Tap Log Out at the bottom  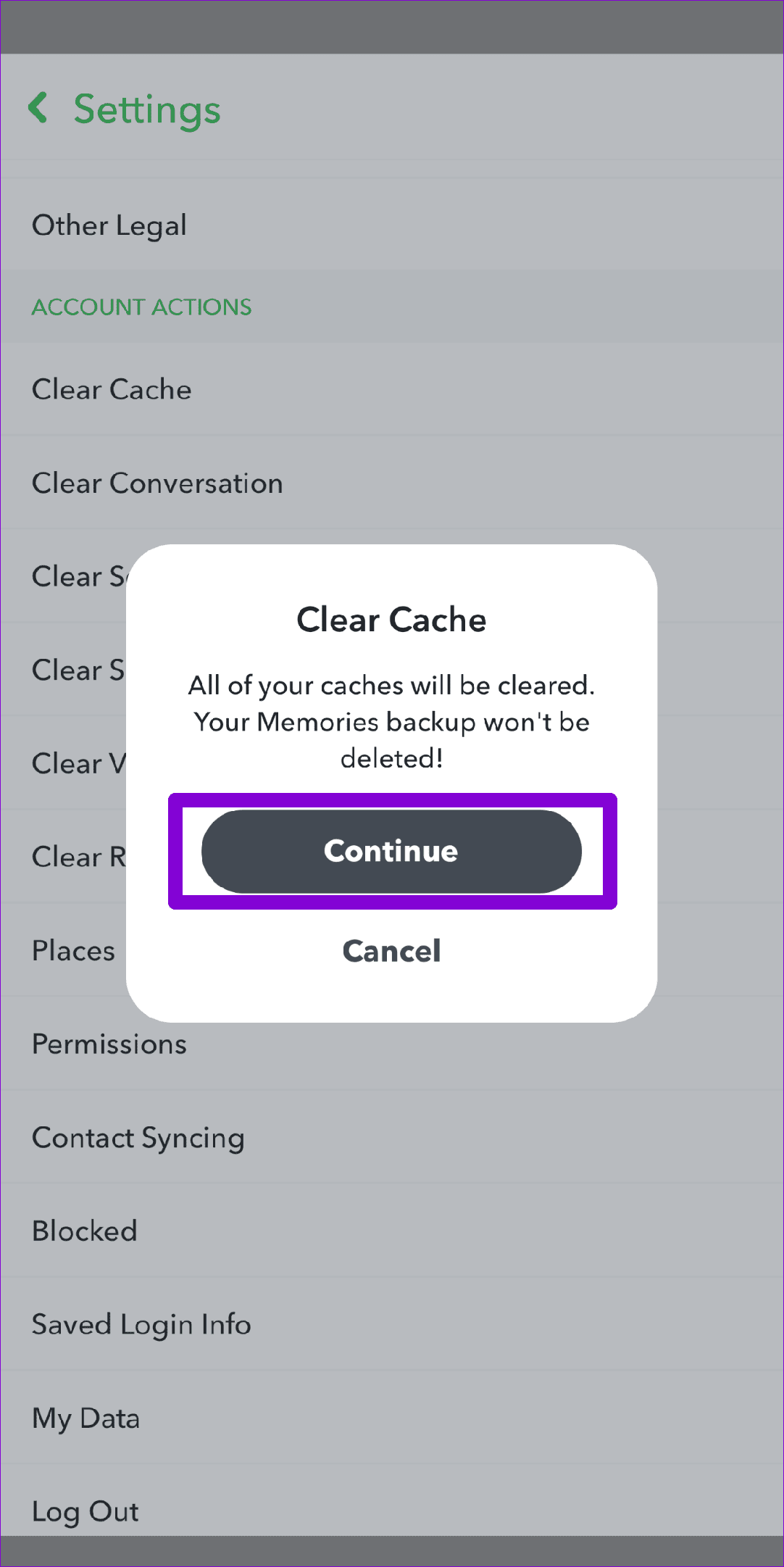tap(85, 1511)
